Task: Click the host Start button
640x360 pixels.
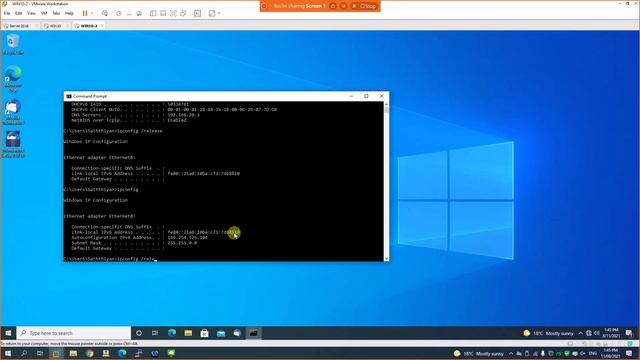Action: 8,353
